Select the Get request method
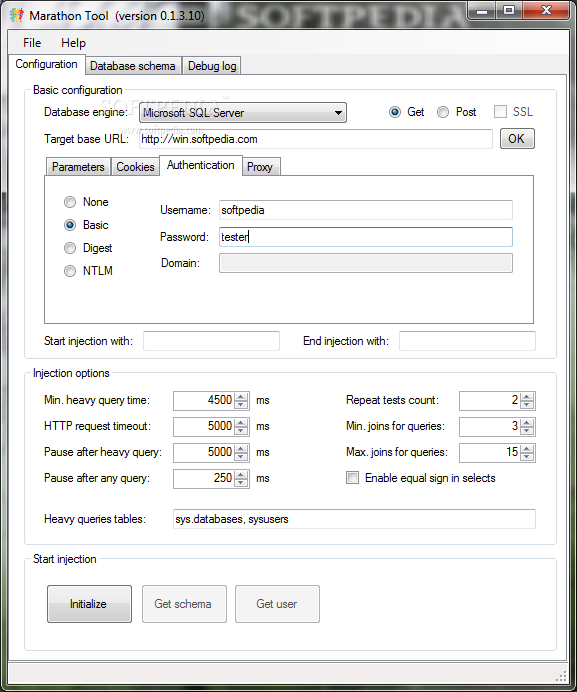The width and height of the screenshot is (577, 692). pyautogui.click(x=395, y=112)
